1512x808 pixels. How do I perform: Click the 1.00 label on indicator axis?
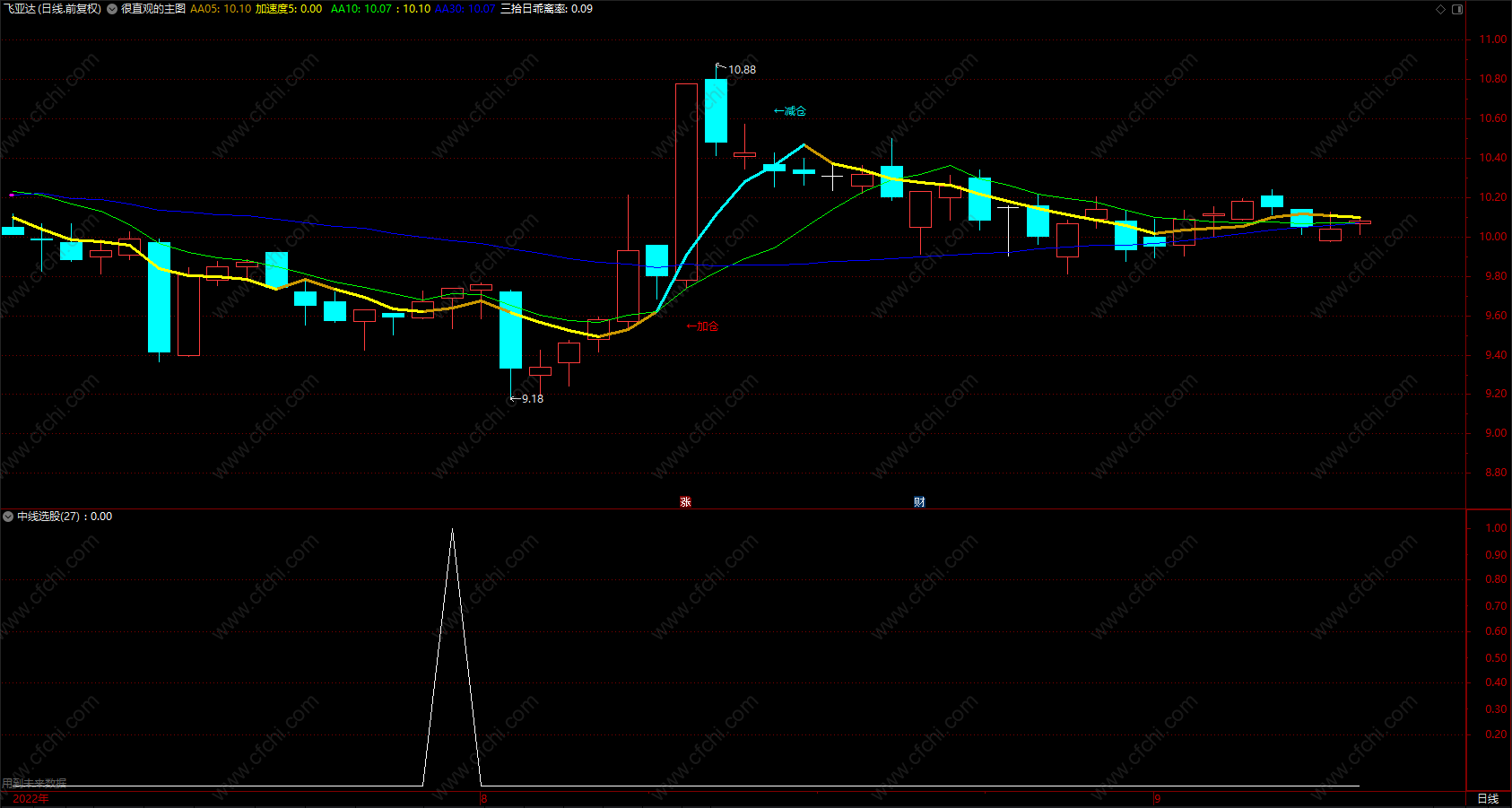(x=1496, y=528)
